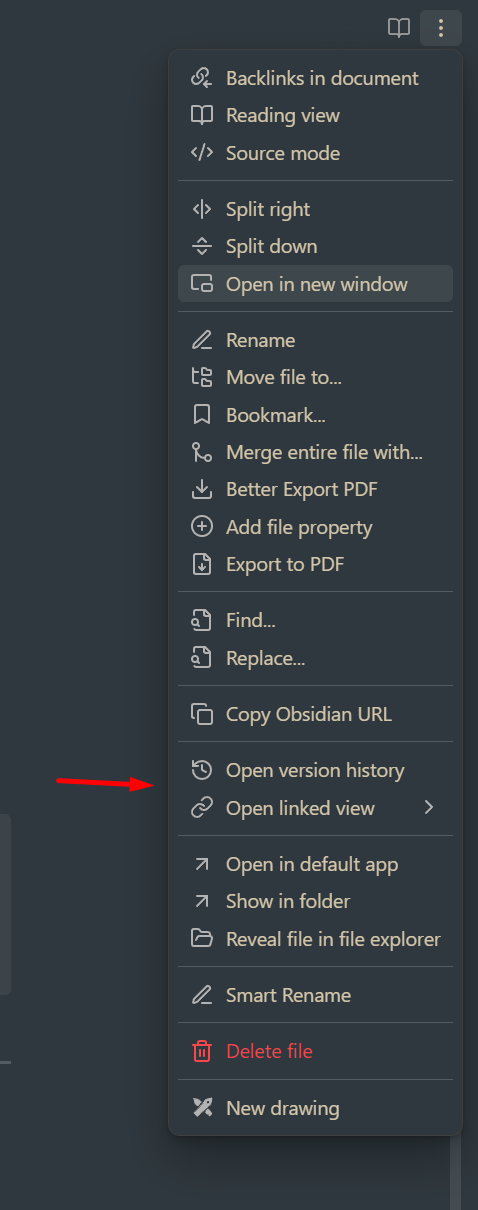This screenshot has width=478, height=1210.
Task: Choose Reveal file in file explorer
Action: pos(315,939)
